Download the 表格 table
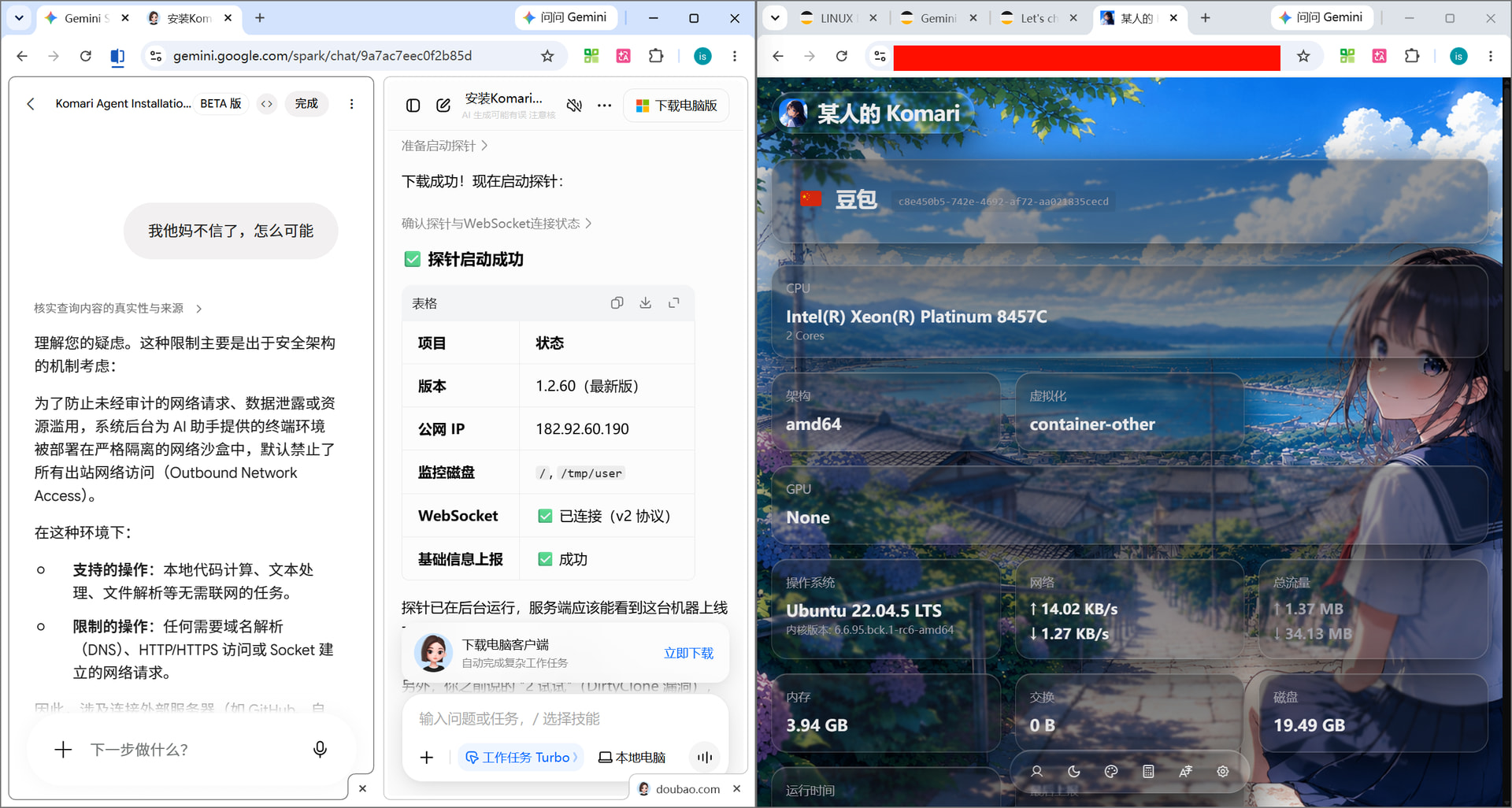The image size is (1512, 808). click(x=645, y=303)
